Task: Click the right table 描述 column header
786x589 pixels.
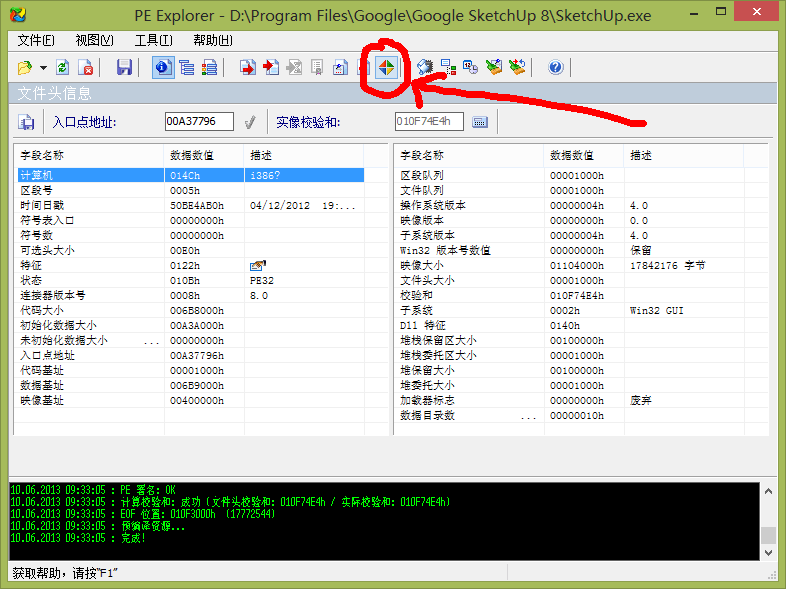Action: 684,155
